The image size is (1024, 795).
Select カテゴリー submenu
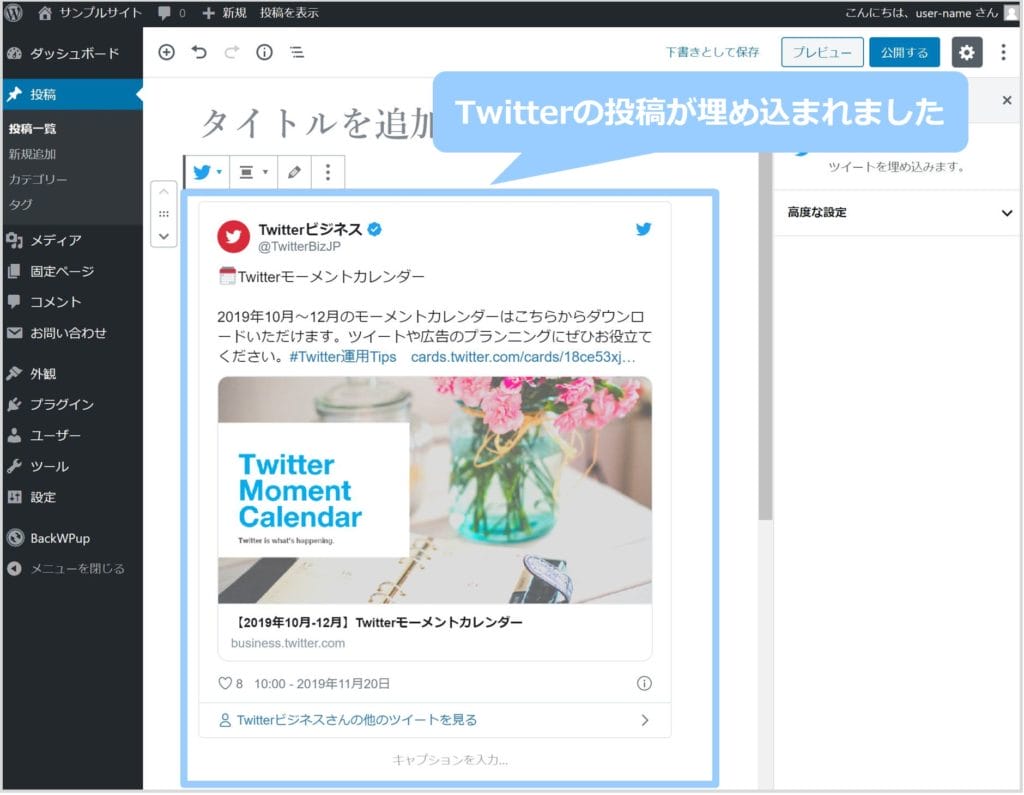pyautogui.click(x=38, y=180)
